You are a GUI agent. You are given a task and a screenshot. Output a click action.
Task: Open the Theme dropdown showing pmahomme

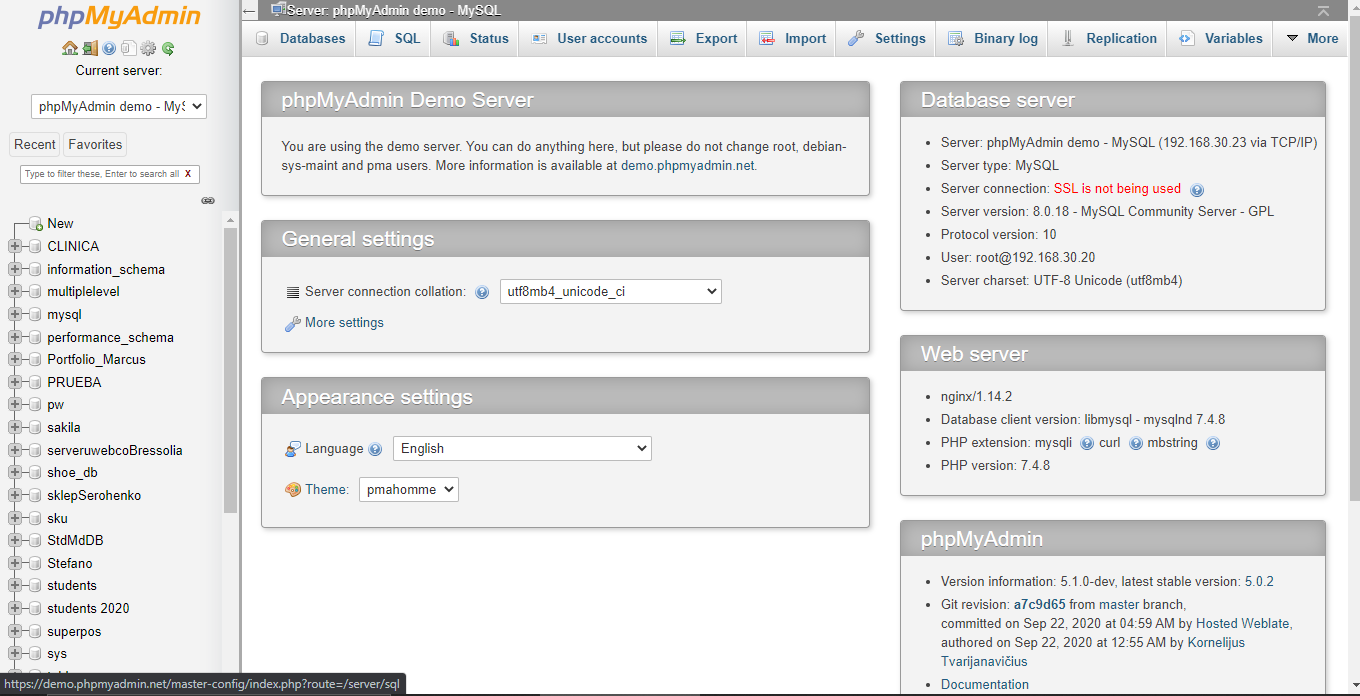click(x=409, y=490)
